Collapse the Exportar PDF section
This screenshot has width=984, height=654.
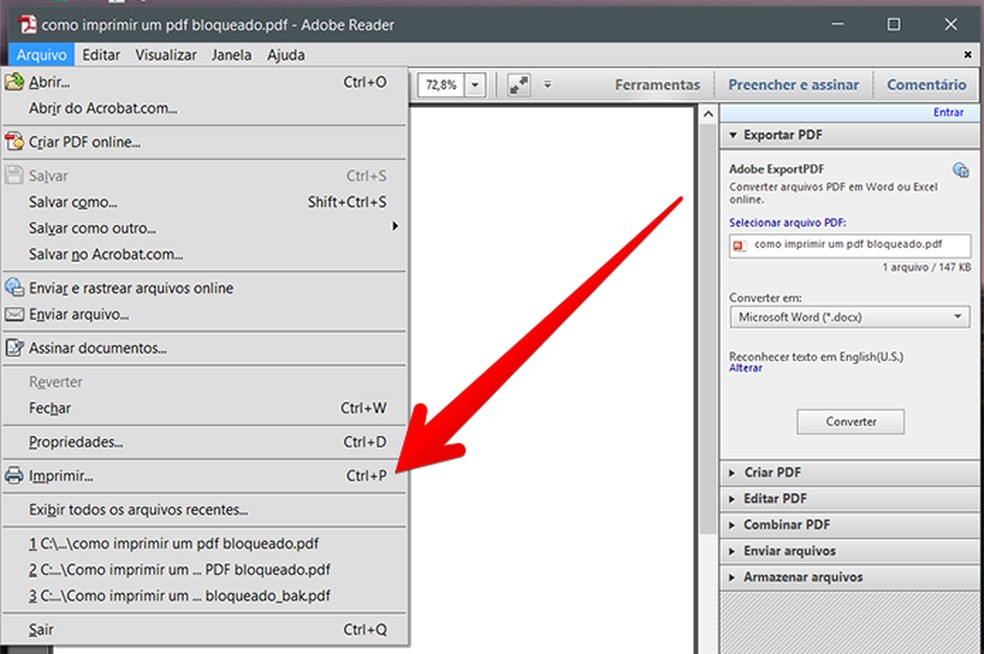click(x=782, y=134)
